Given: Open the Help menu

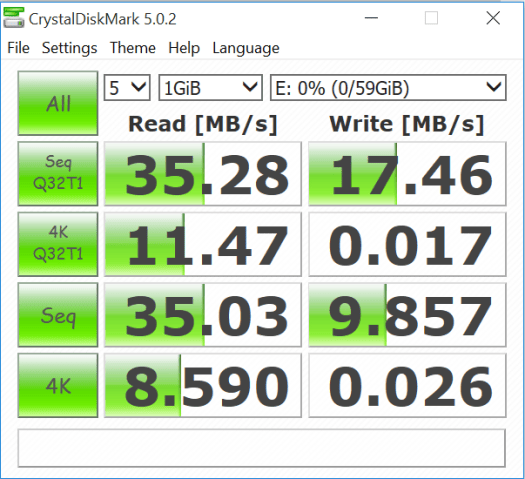Looking at the screenshot, I should point(184,48).
